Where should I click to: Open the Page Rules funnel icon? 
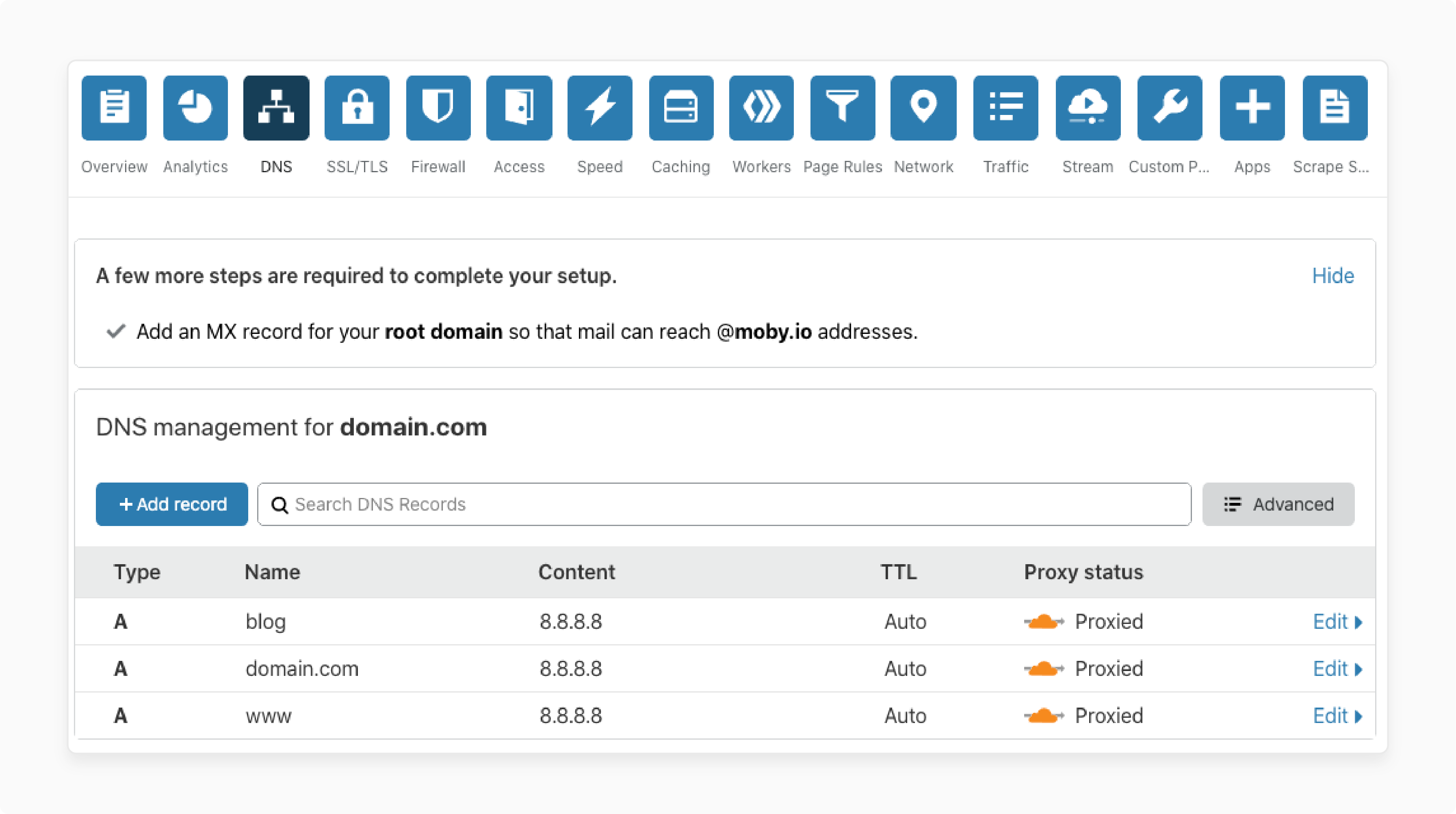click(843, 107)
